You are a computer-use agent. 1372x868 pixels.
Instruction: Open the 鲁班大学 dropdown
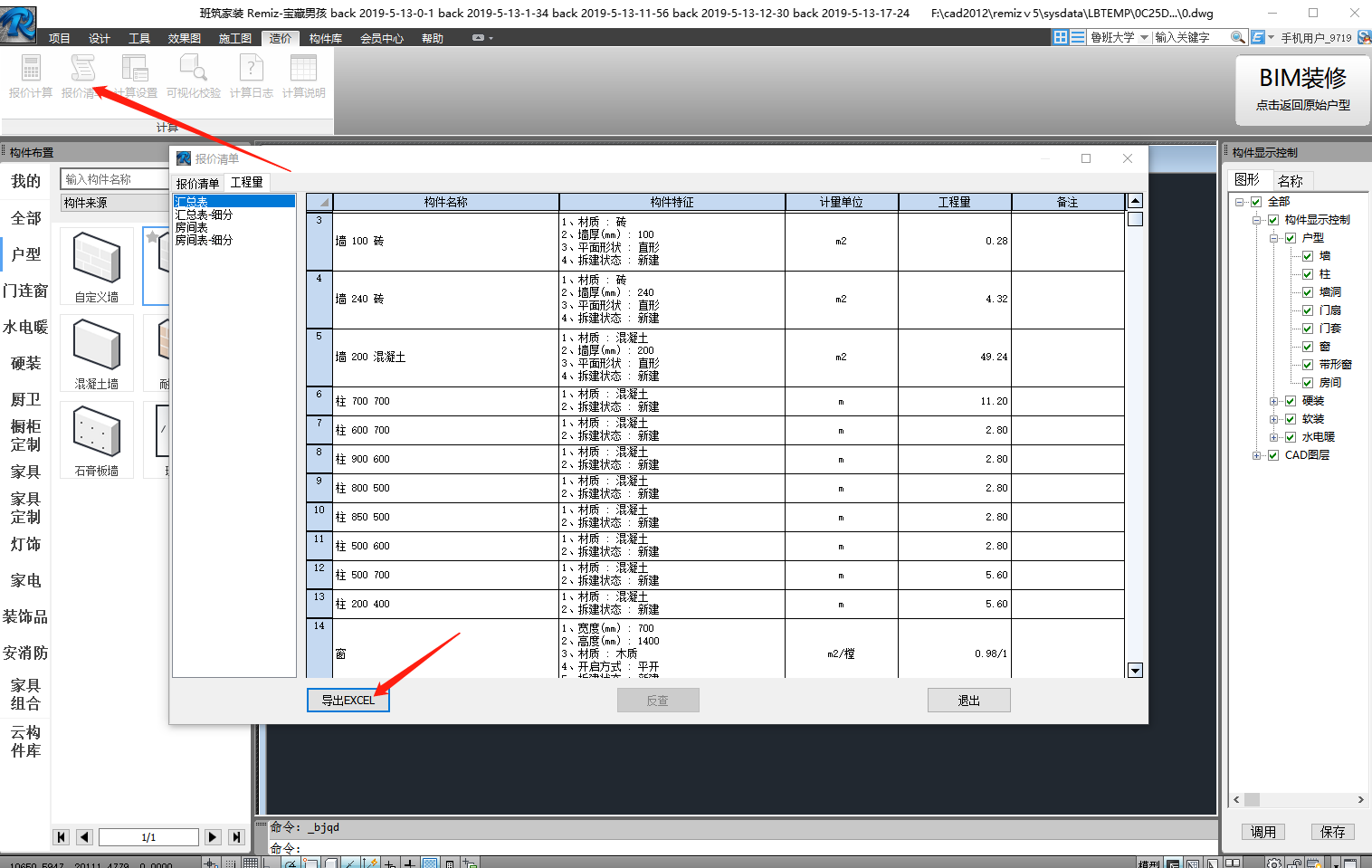1144,37
